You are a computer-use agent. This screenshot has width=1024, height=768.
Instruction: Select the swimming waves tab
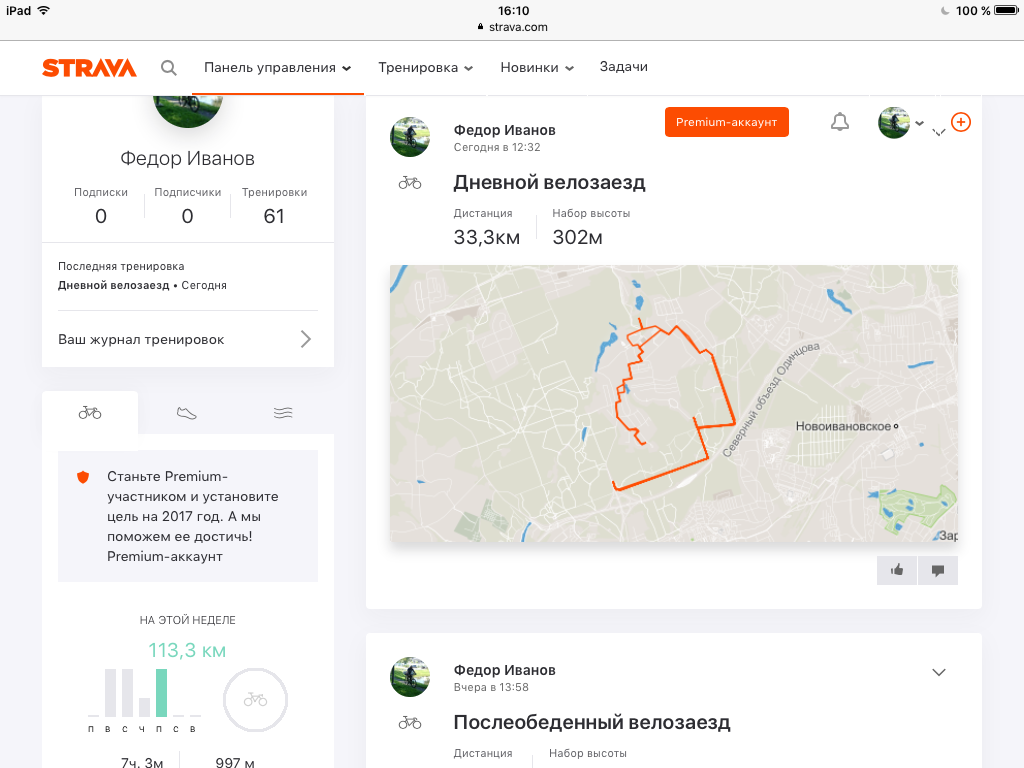[x=284, y=412]
